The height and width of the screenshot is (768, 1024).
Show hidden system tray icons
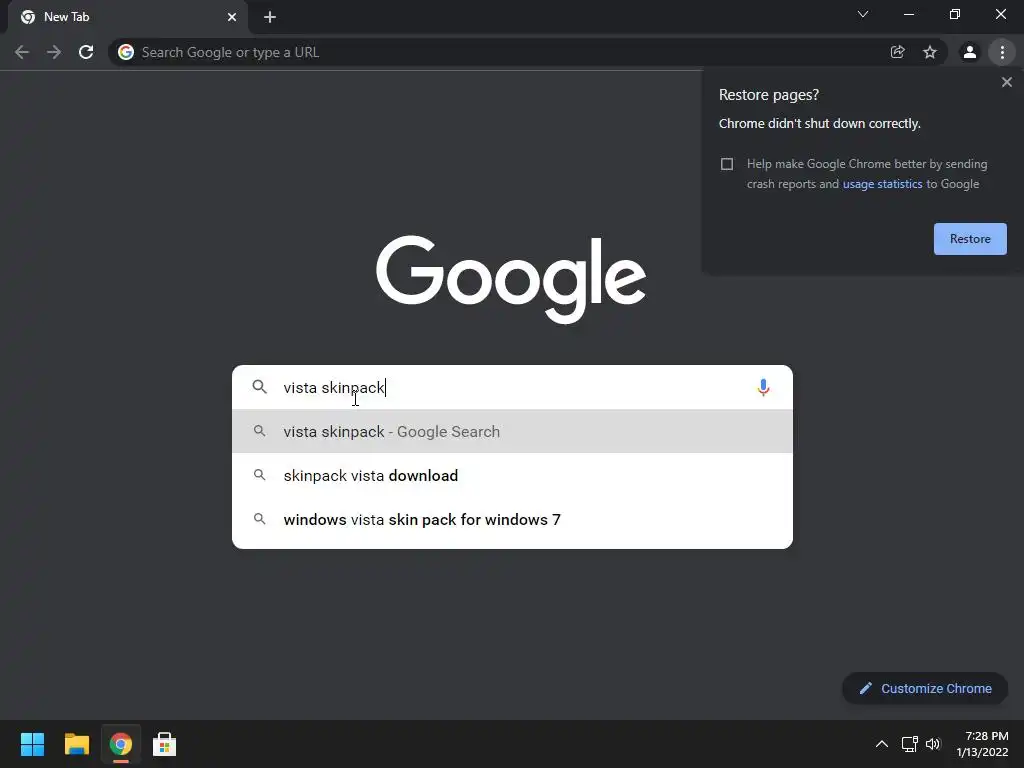point(882,744)
